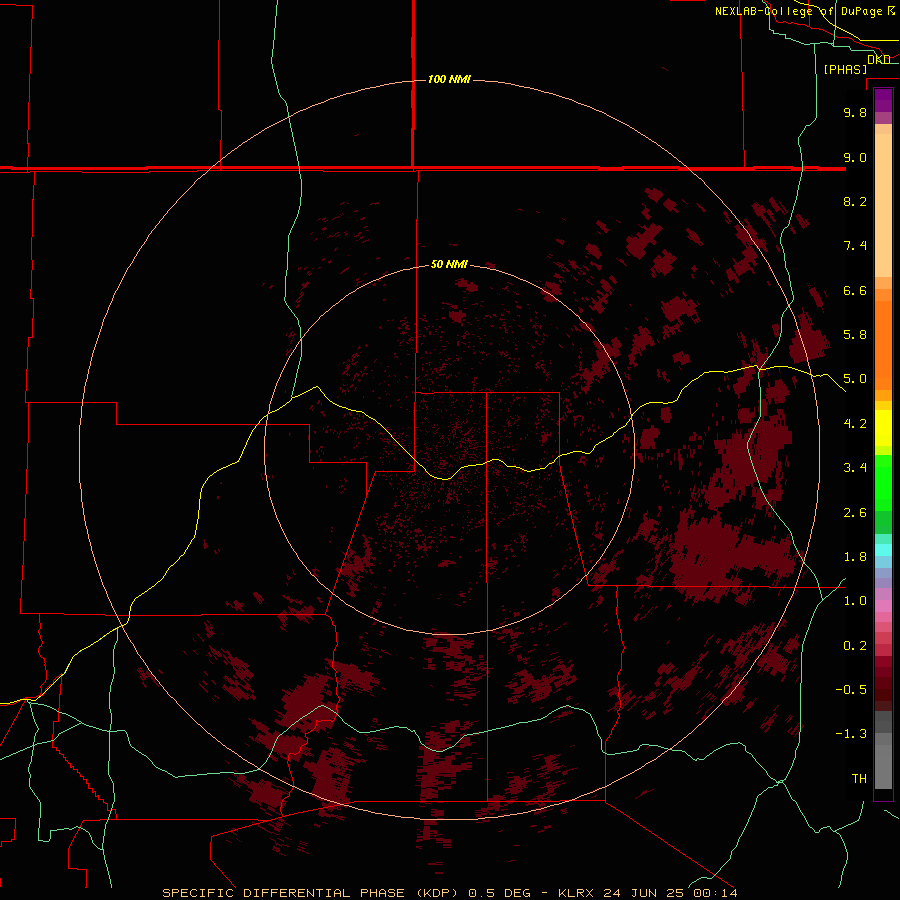Click the 1.8 scale value

(x=855, y=557)
